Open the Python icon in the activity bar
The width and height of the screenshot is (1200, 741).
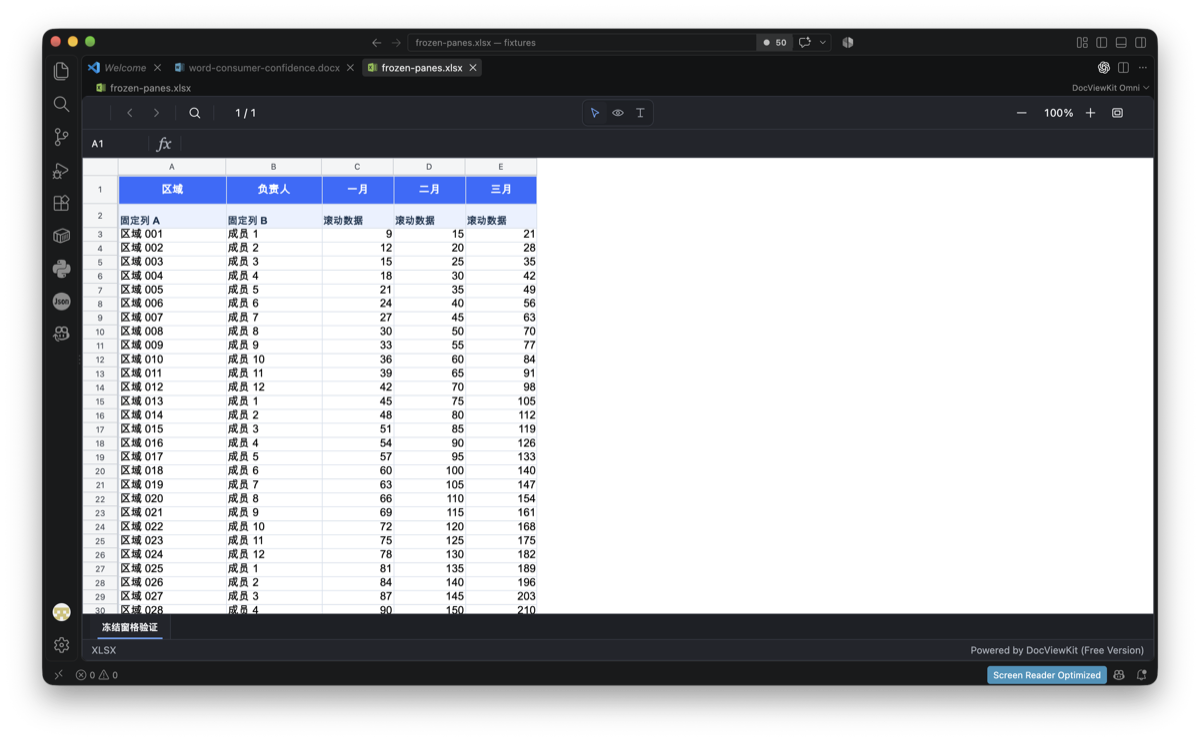click(x=61, y=268)
